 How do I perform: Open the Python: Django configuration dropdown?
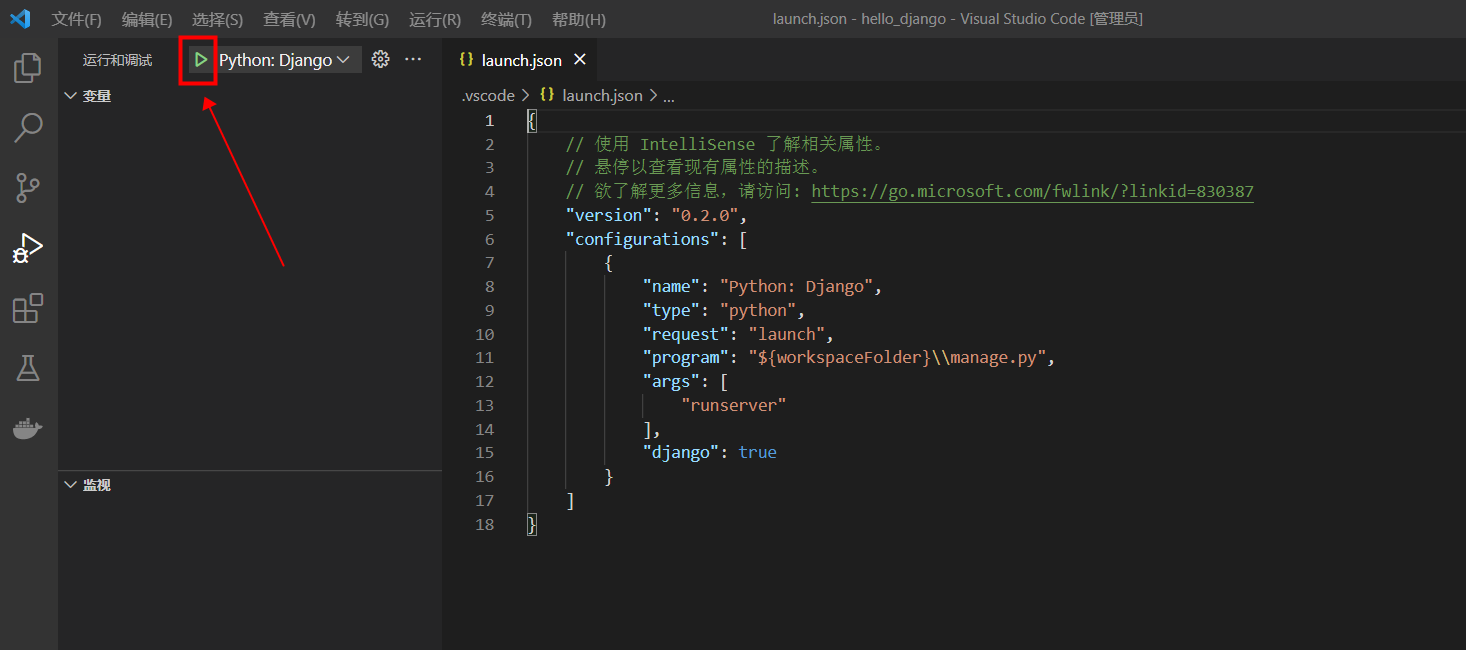[285, 60]
